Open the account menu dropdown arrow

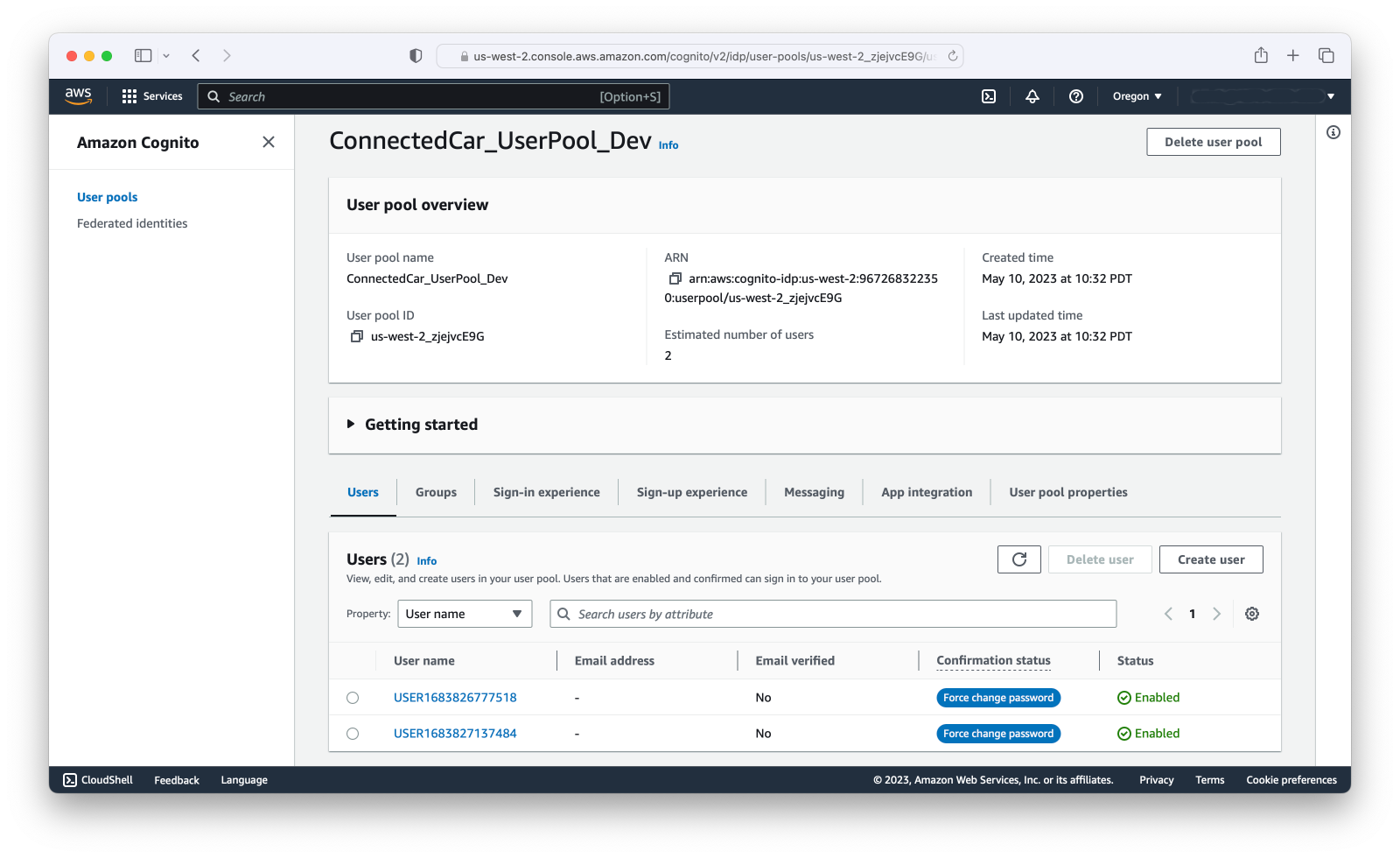point(1331,96)
